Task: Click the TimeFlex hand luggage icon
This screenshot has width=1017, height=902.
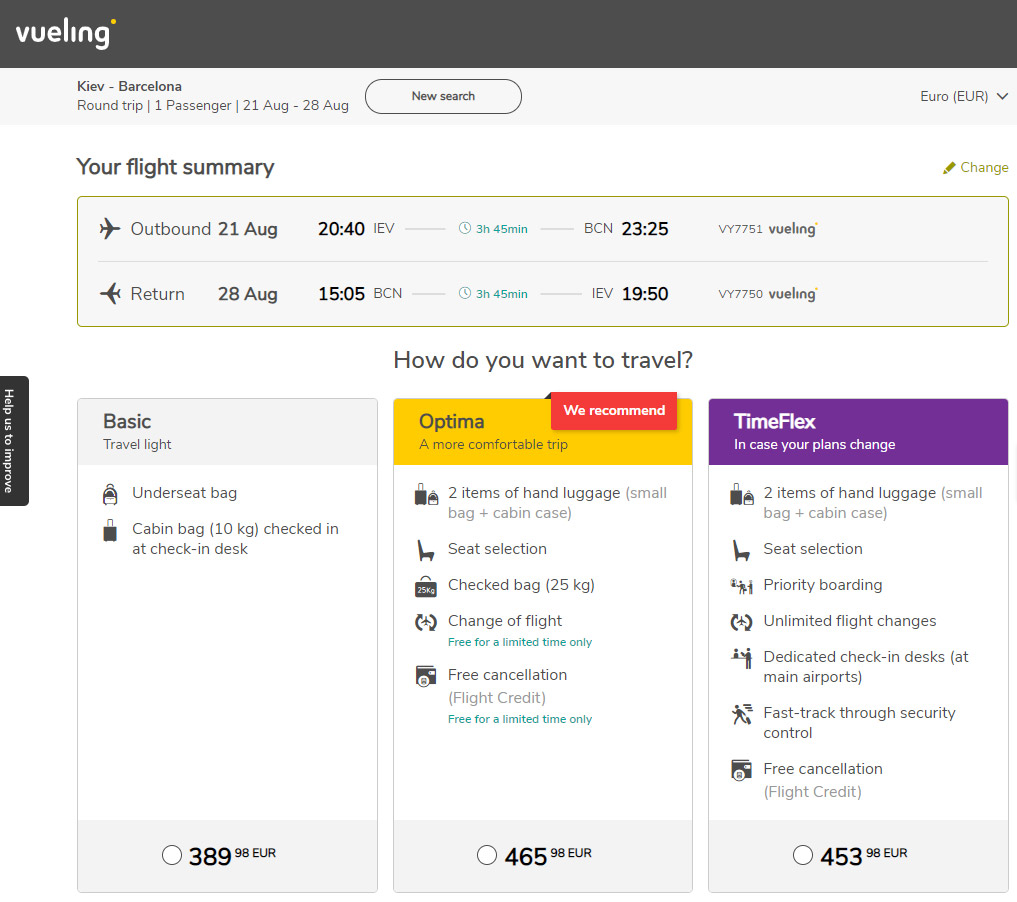Action: coord(742,494)
